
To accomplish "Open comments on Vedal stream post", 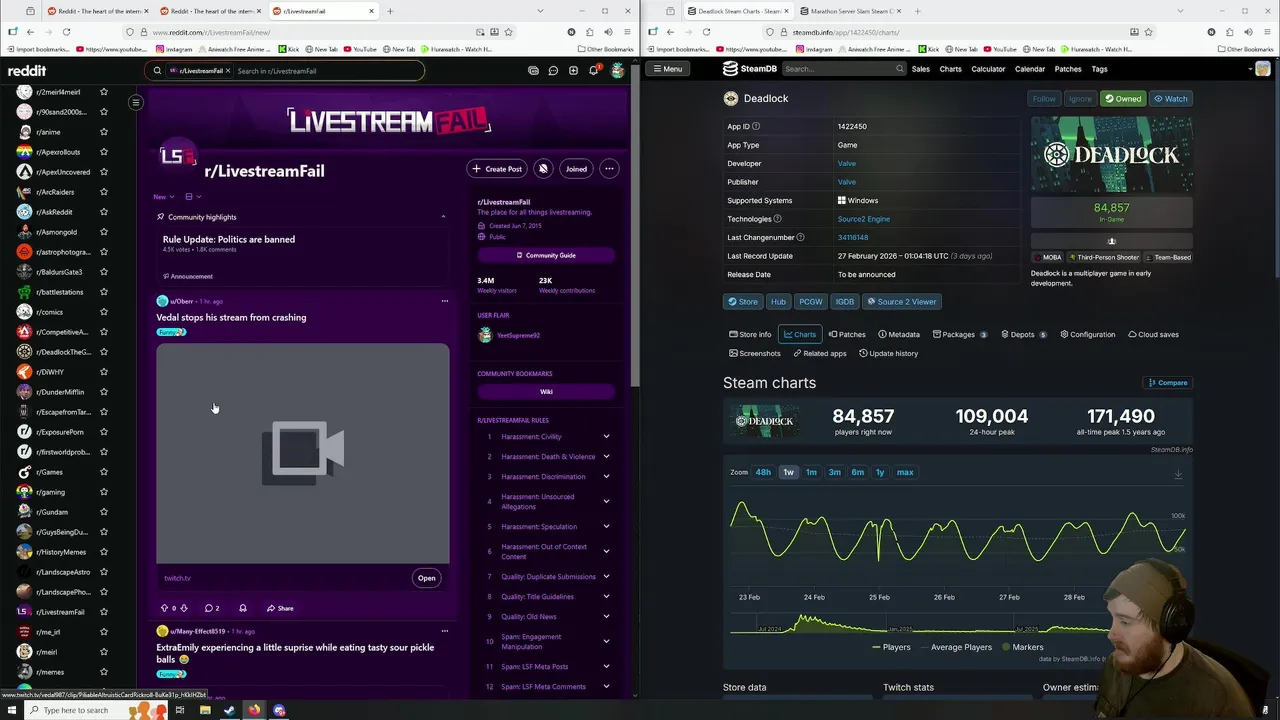I will (x=212, y=608).
